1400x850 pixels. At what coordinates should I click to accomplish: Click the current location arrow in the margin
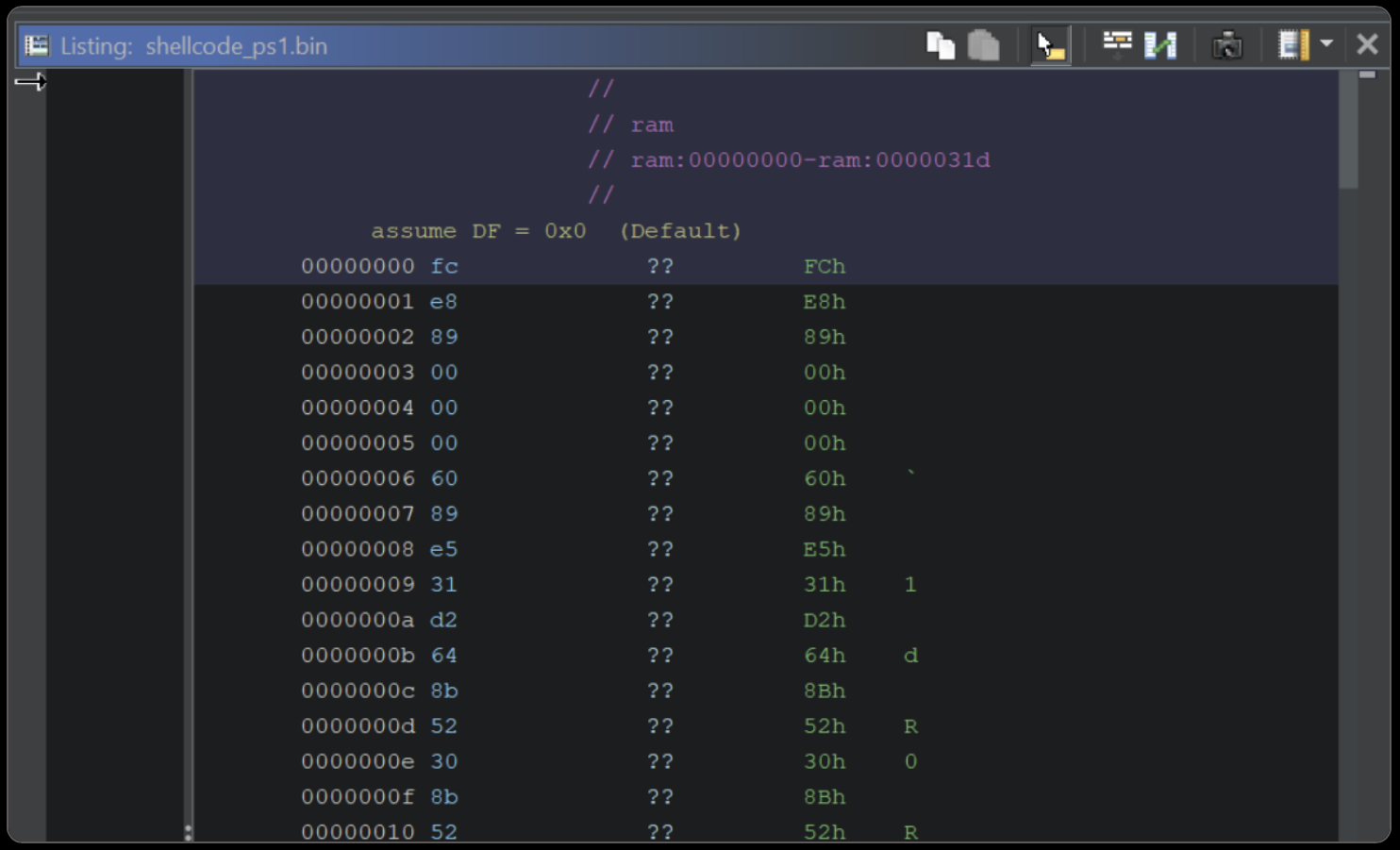30,82
